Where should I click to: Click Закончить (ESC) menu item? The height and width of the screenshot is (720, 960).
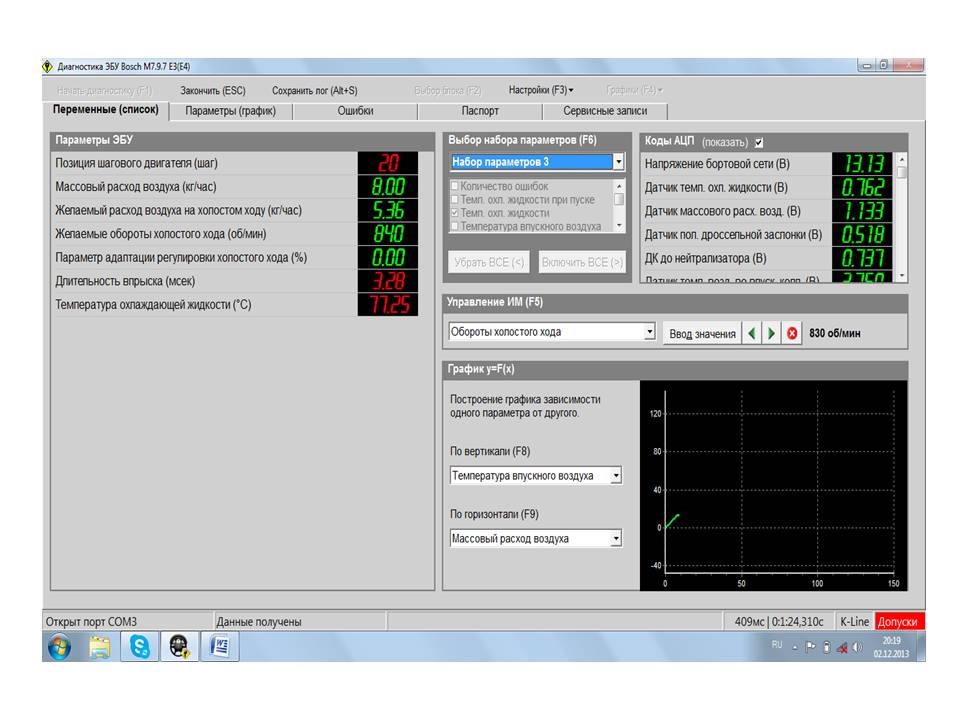(x=212, y=91)
